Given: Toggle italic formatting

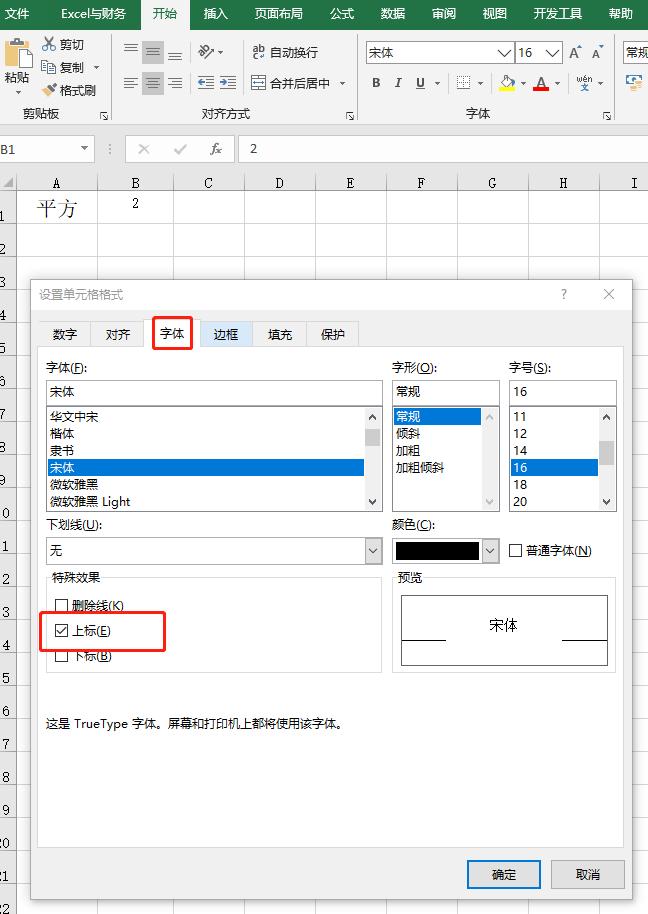Looking at the screenshot, I should coord(398,83).
